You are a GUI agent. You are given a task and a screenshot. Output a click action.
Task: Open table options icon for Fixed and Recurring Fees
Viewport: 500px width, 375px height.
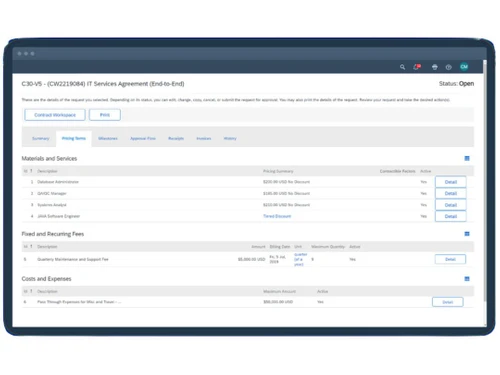click(467, 234)
